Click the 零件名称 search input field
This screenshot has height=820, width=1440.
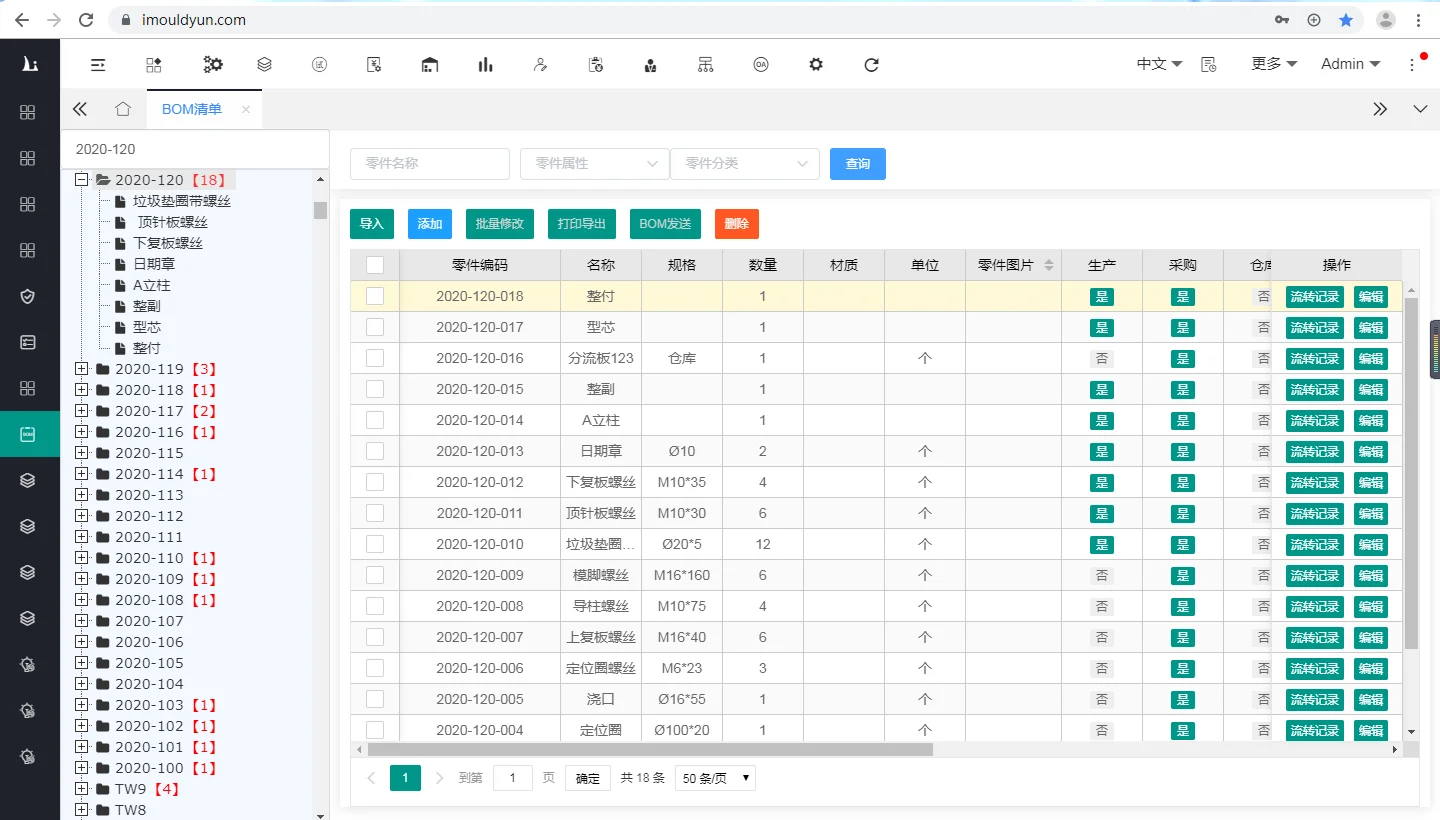pos(429,164)
